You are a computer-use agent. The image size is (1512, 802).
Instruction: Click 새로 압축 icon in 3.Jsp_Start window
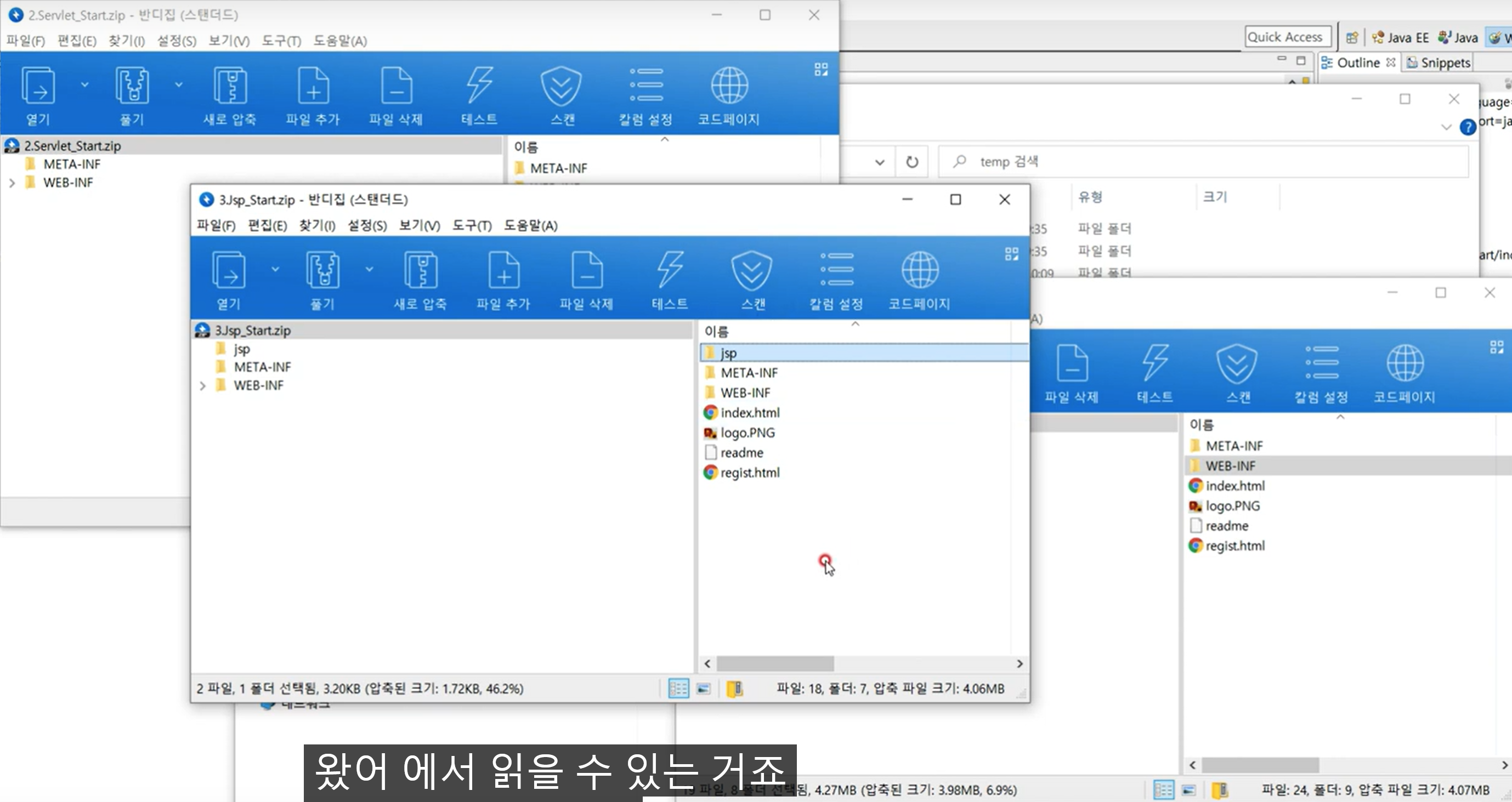click(x=420, y=271)
